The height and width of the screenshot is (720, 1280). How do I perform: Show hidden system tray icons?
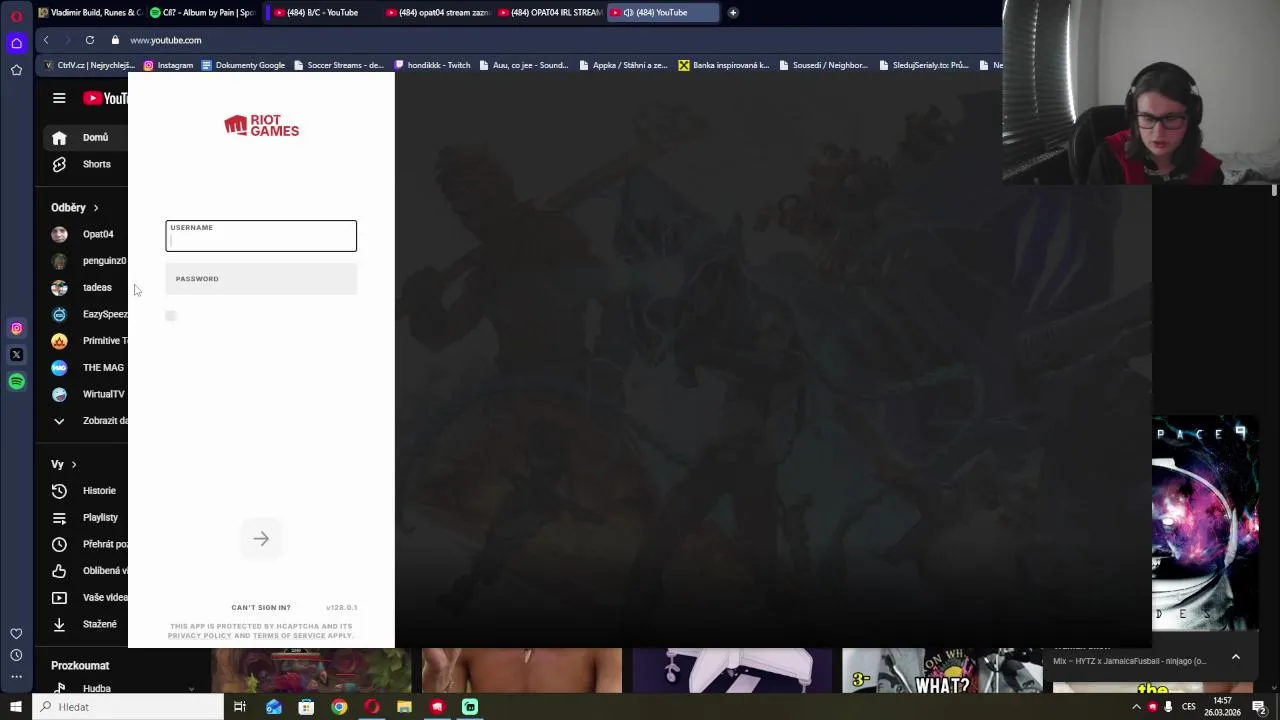[1136, 707]
